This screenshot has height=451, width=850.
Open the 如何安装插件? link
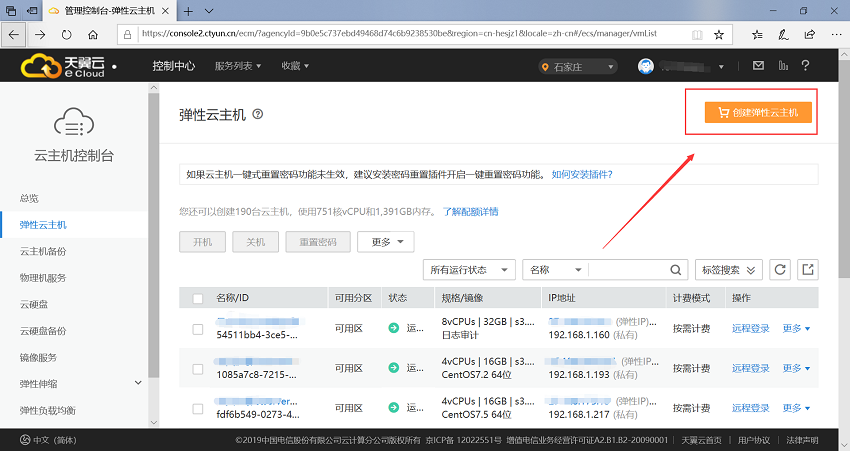click(x=582, y=174)
